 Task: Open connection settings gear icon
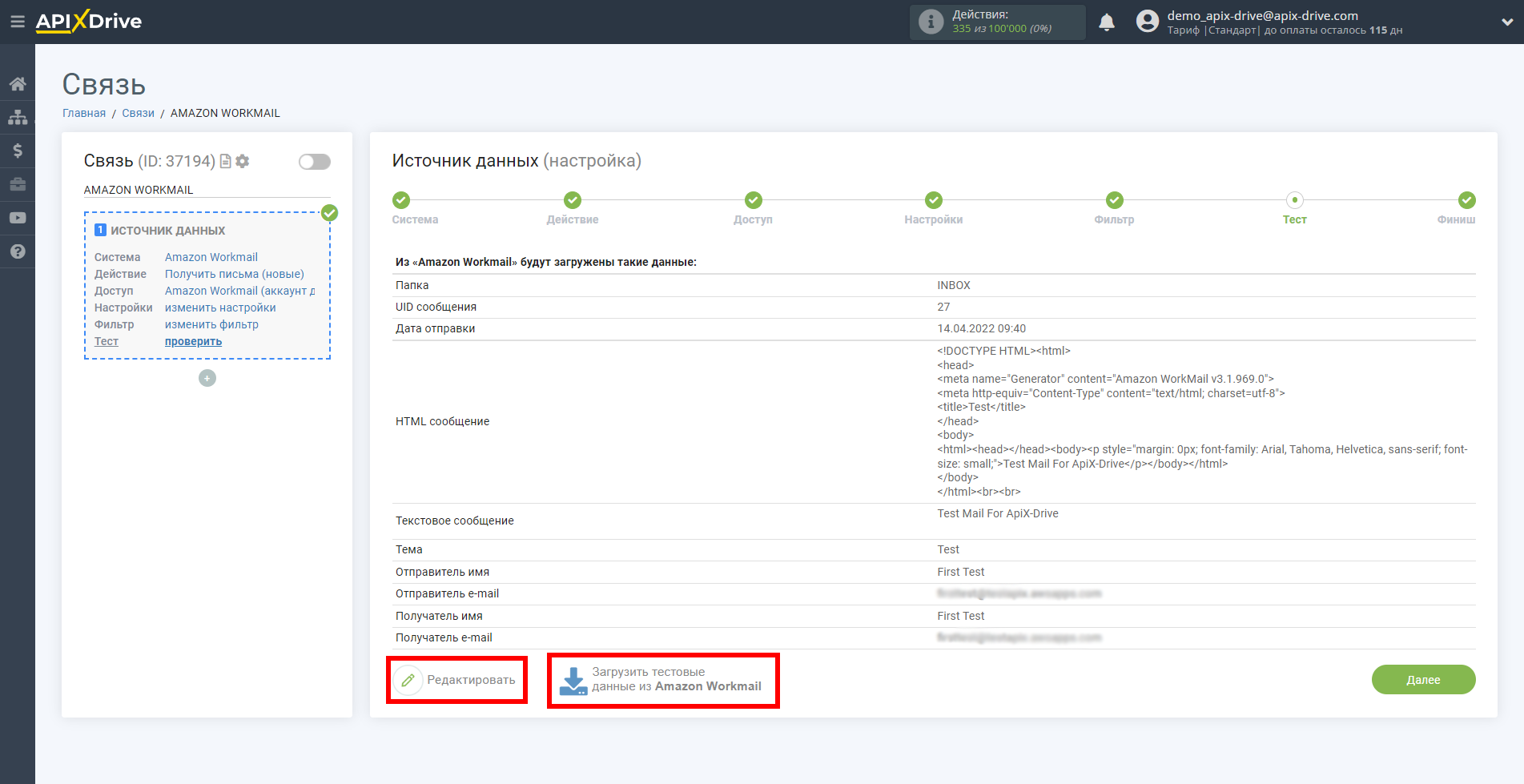click(x=243, y=161)
